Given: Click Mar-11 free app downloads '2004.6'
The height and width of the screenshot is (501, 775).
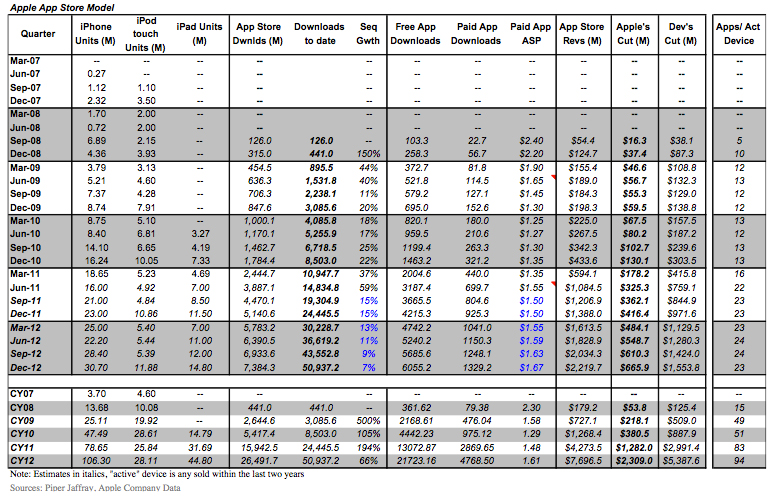Looking at the screenshot, I should (416, 274).
